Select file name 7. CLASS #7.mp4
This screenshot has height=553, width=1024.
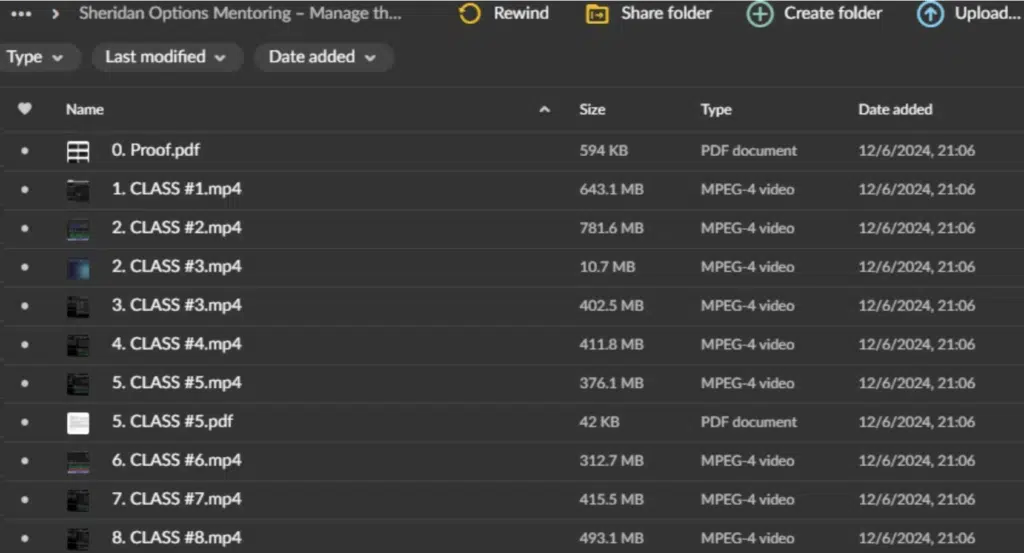tap(176, 499)
